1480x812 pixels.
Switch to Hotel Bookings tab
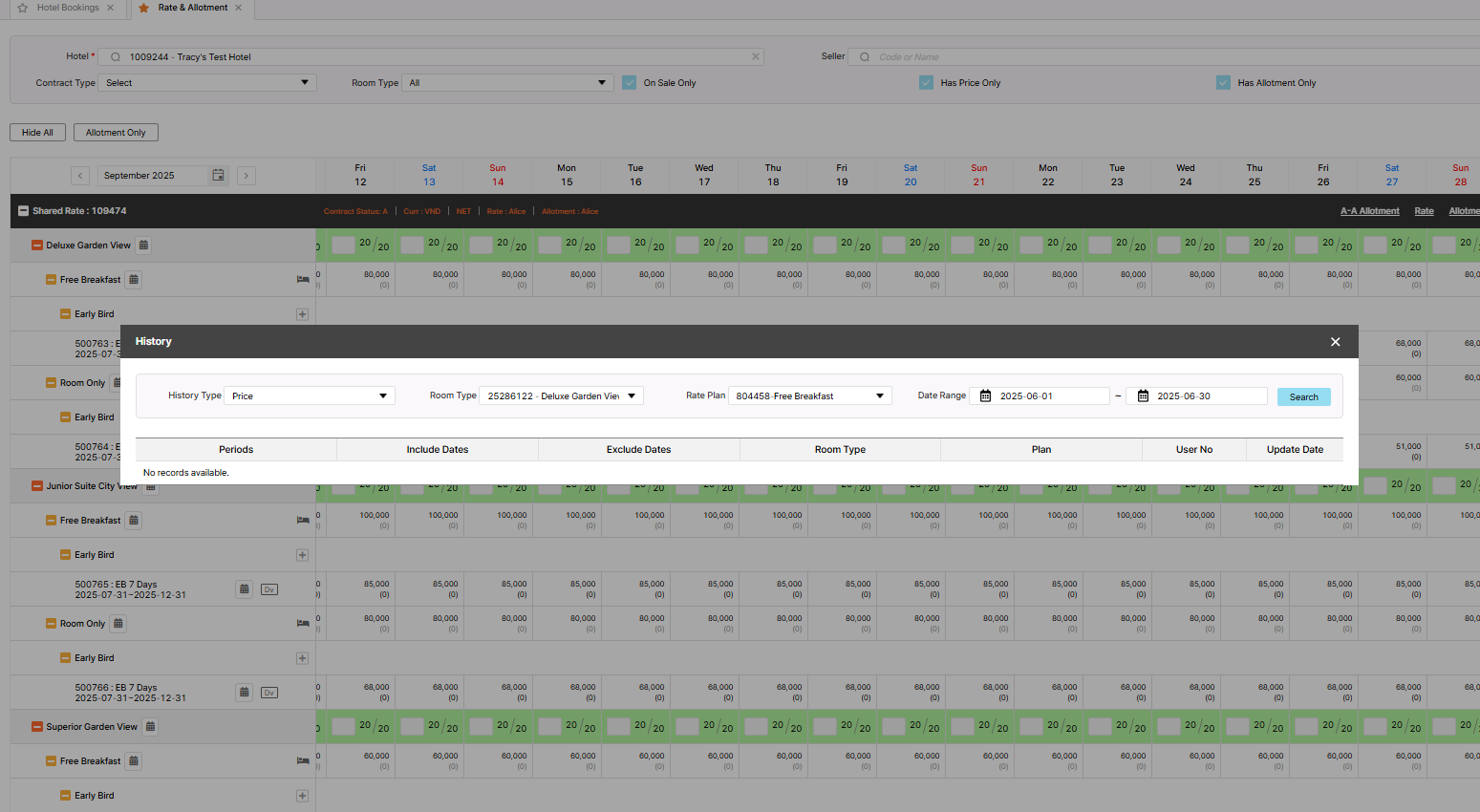coord(66,8)
